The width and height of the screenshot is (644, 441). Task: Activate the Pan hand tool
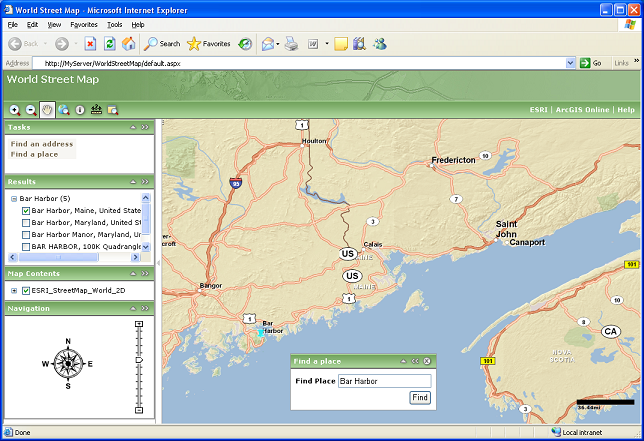[47, 110]
